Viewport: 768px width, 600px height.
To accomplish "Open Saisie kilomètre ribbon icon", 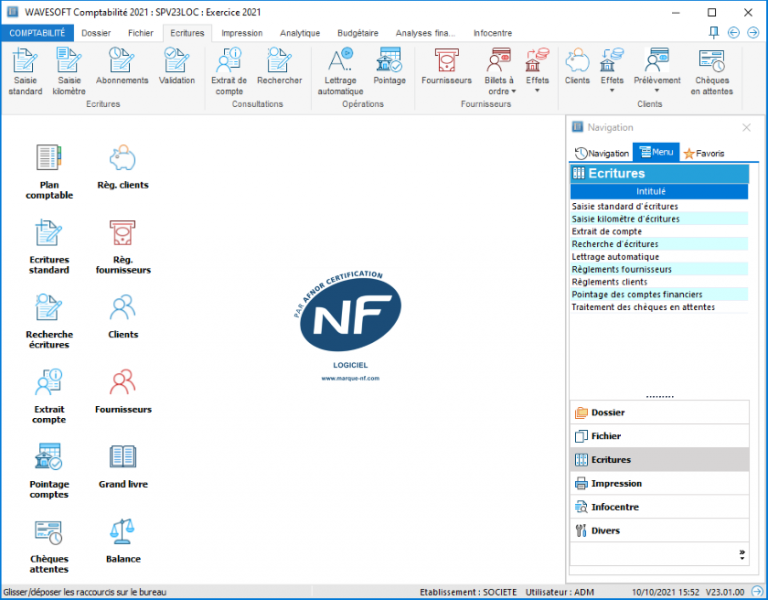I will [69, 72].
